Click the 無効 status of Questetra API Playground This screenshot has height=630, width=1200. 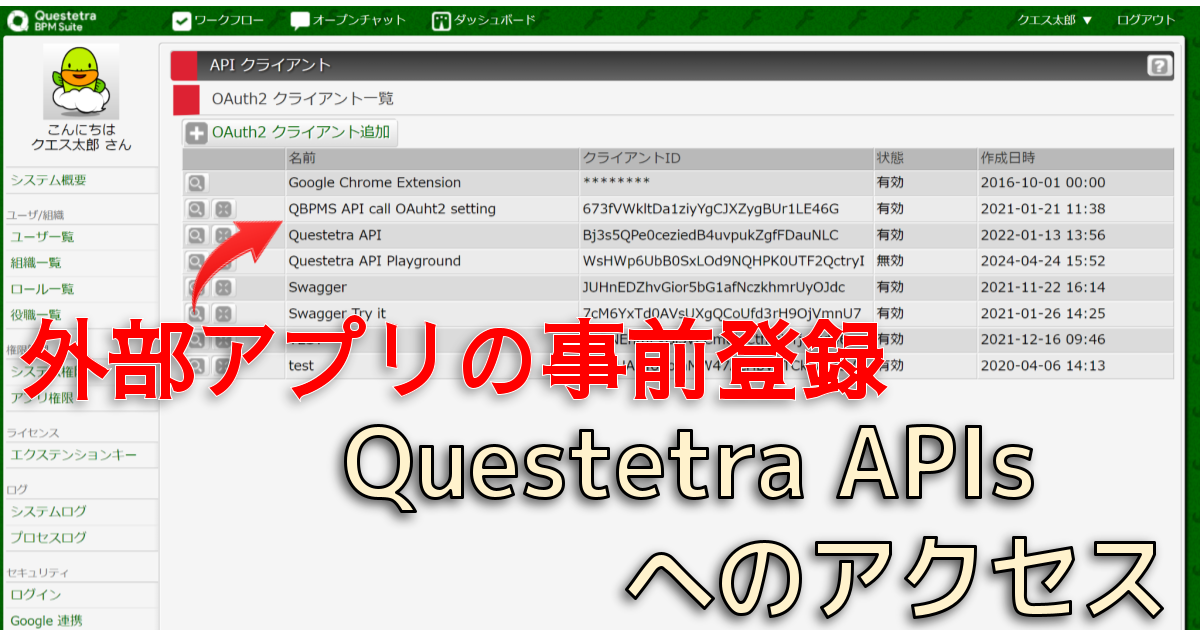pos(890,261)
